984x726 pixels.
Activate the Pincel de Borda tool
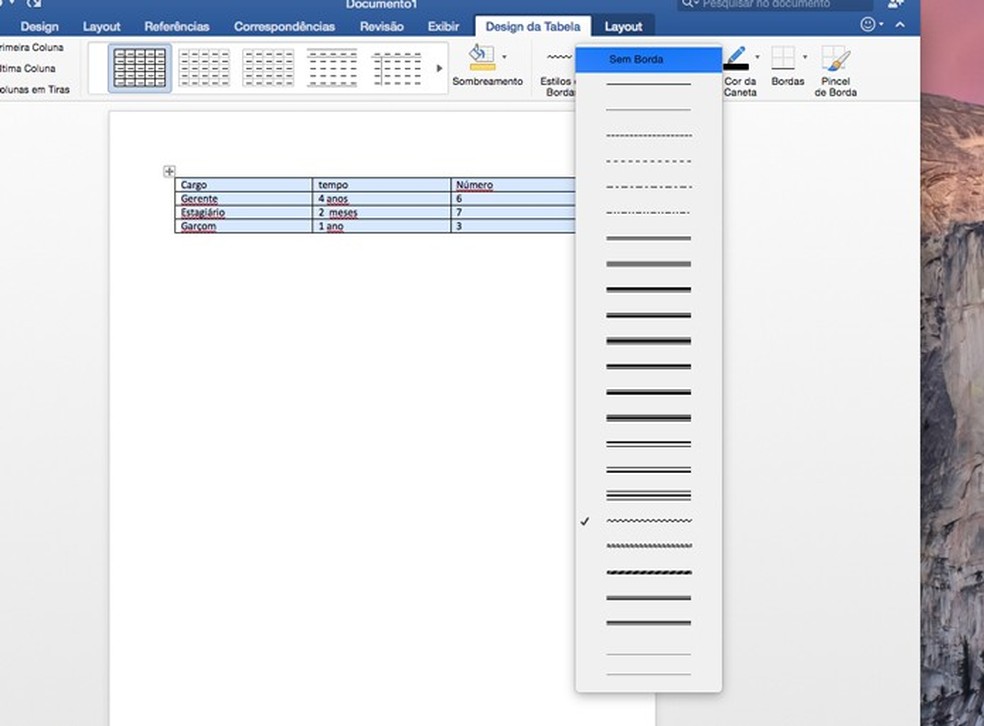835,71
